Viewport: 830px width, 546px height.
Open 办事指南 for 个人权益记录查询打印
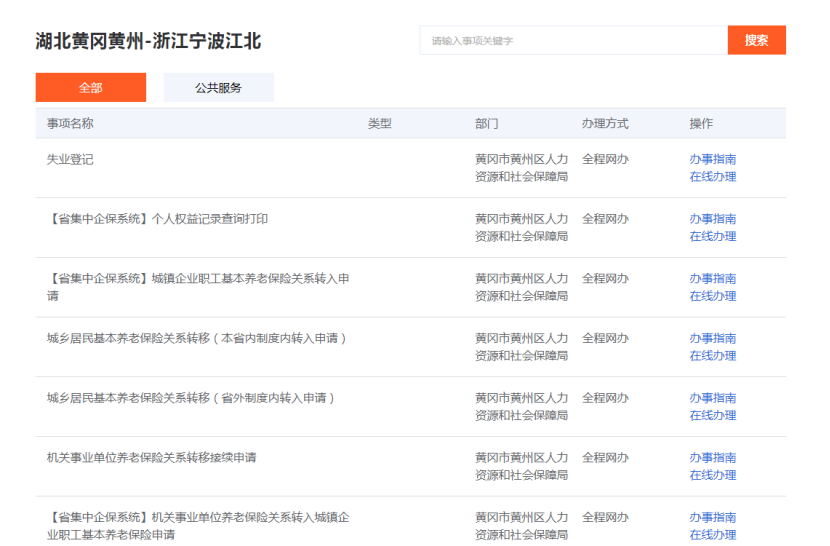click(x=712, y=219)
